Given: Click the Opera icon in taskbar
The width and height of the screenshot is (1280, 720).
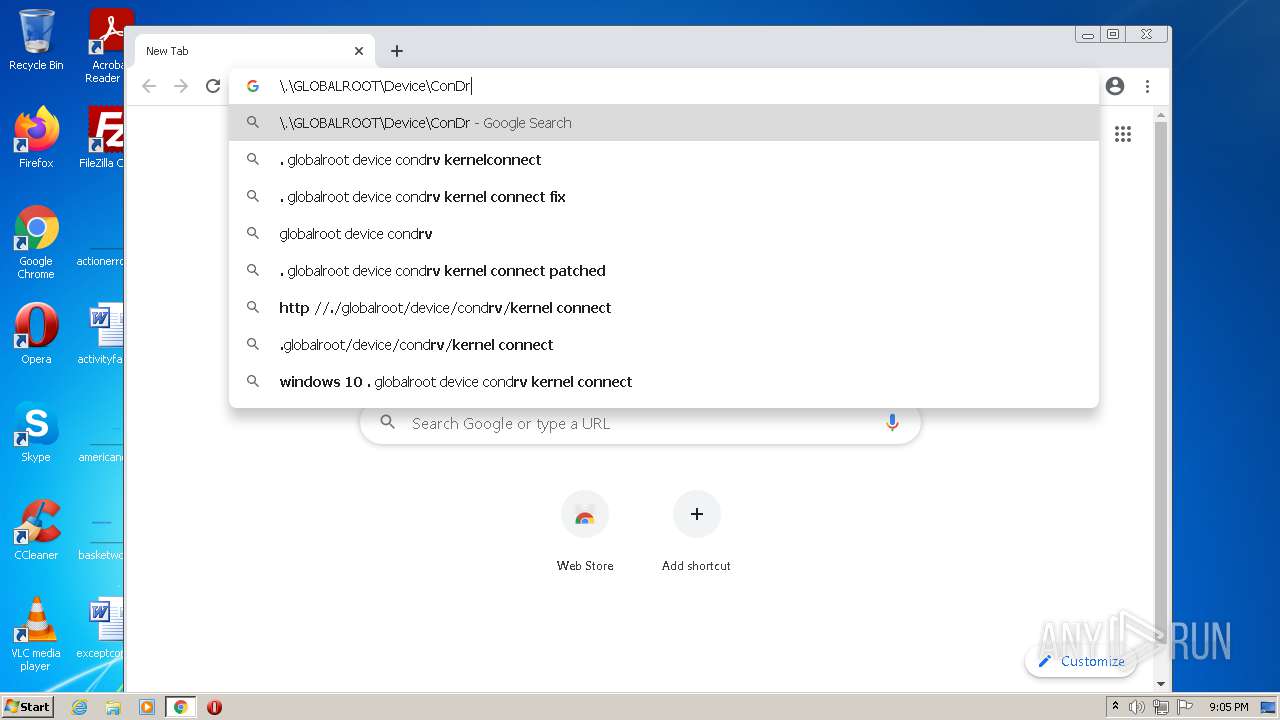Looking at the screenshot, I should tap(214, 707).
